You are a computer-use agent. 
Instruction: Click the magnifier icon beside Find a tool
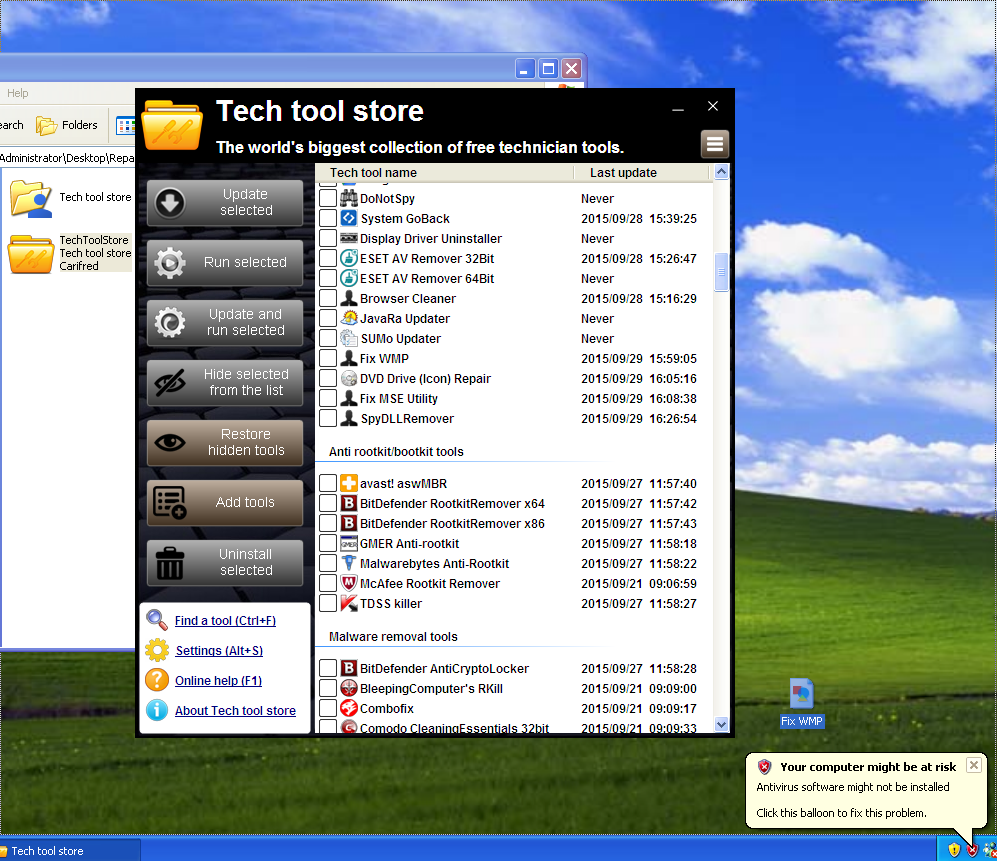coord(156,619)
